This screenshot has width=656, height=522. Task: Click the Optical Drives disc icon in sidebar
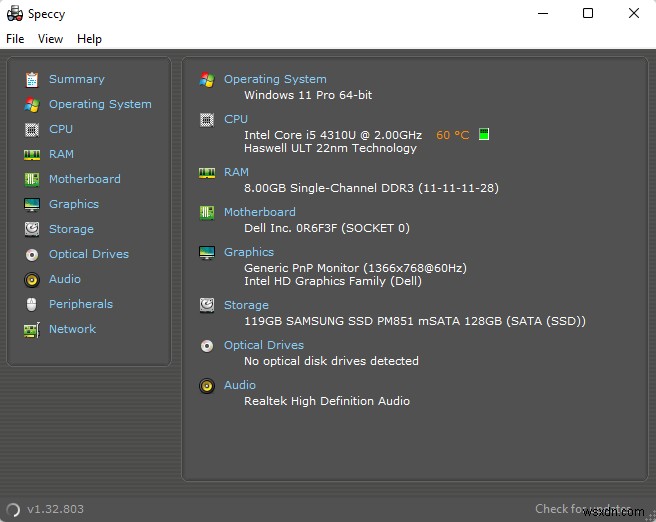point(31,254)
